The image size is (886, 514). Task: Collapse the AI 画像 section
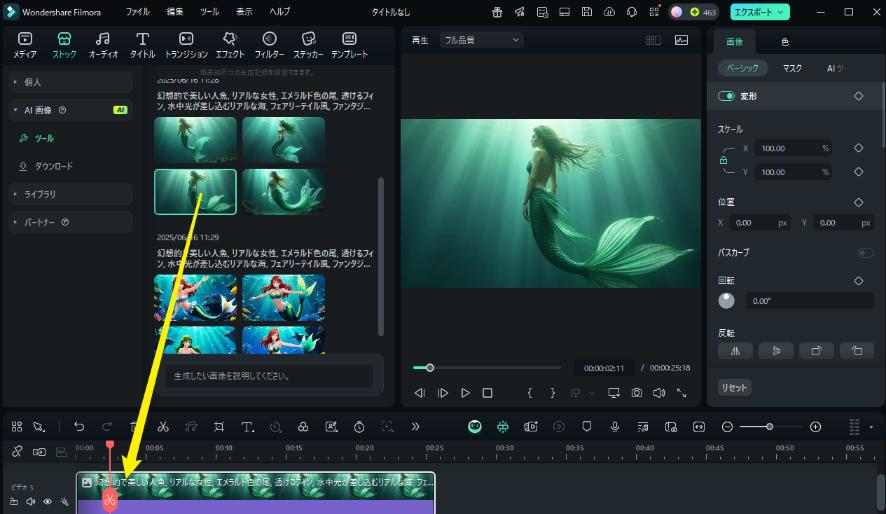pos(71,110)
